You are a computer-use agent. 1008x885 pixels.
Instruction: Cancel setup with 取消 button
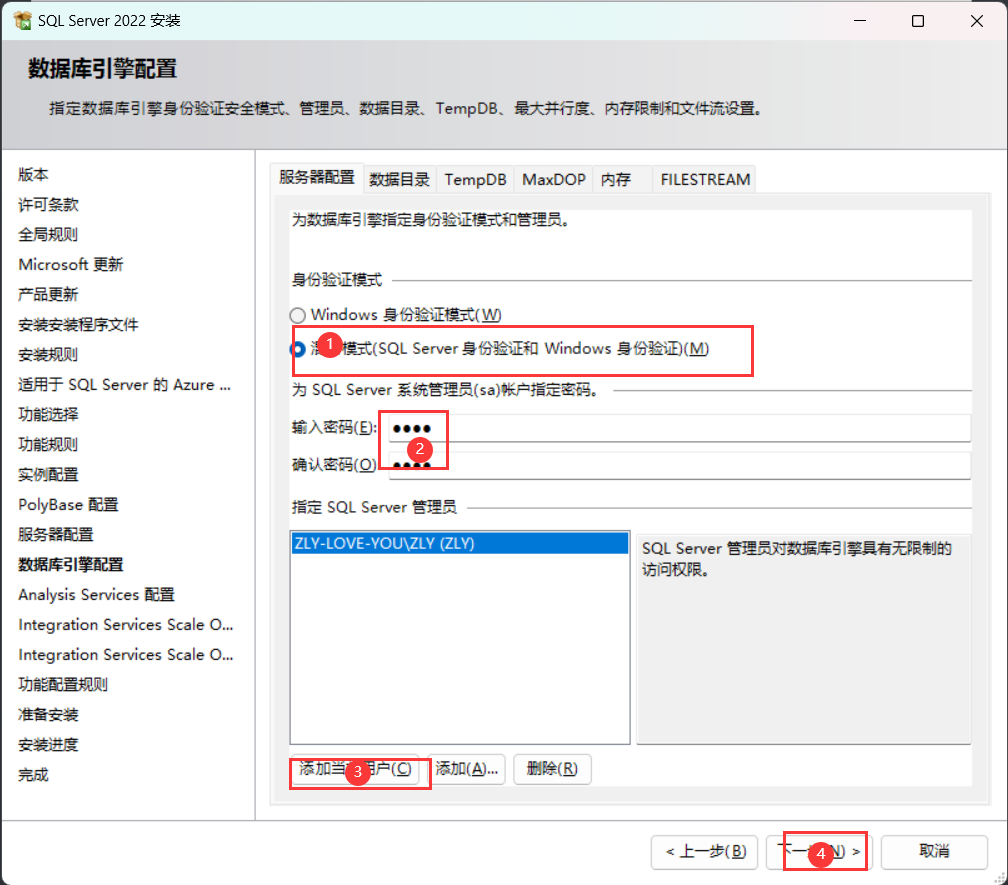934,852
